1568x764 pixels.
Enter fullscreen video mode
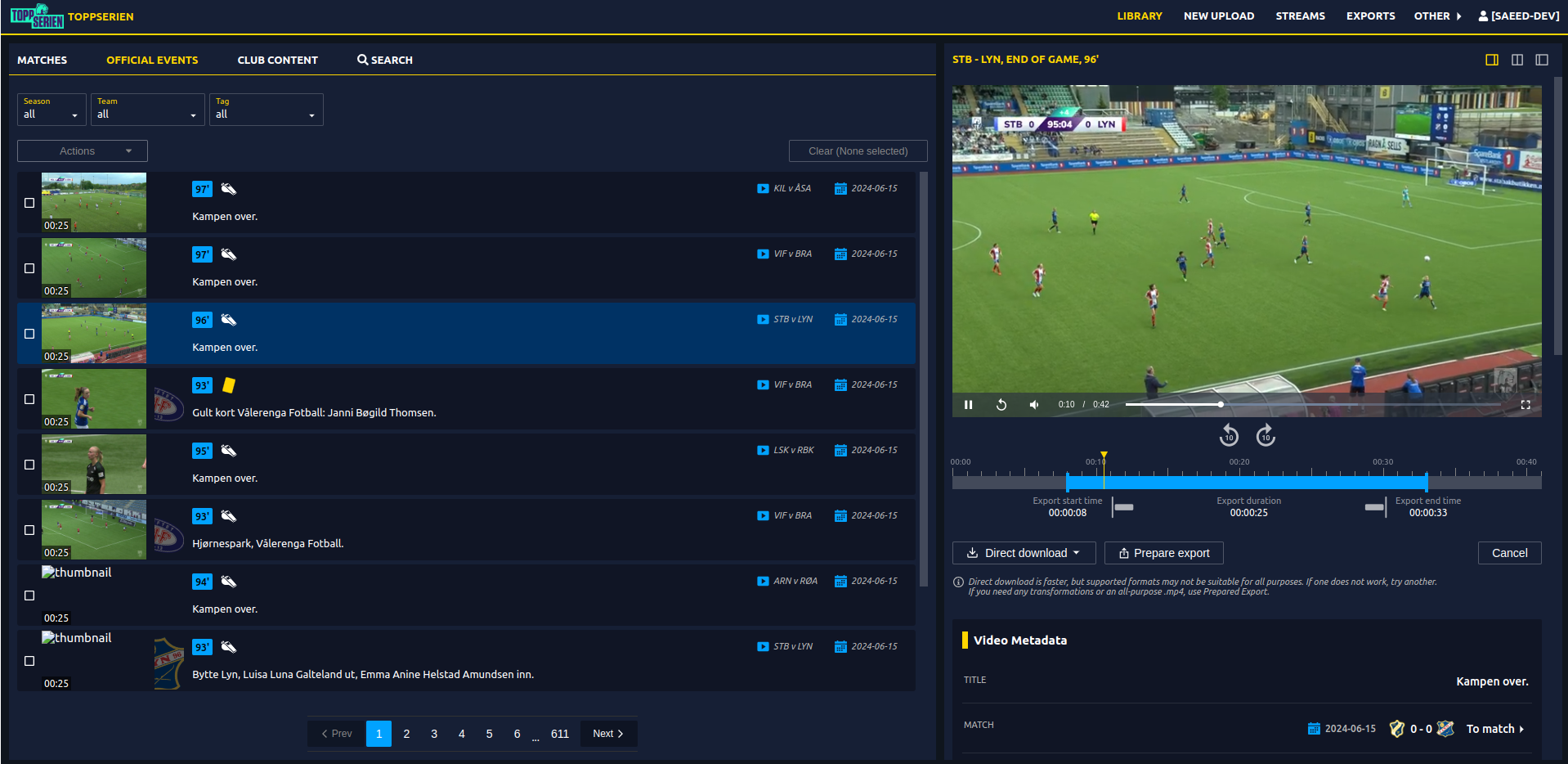1525,405
